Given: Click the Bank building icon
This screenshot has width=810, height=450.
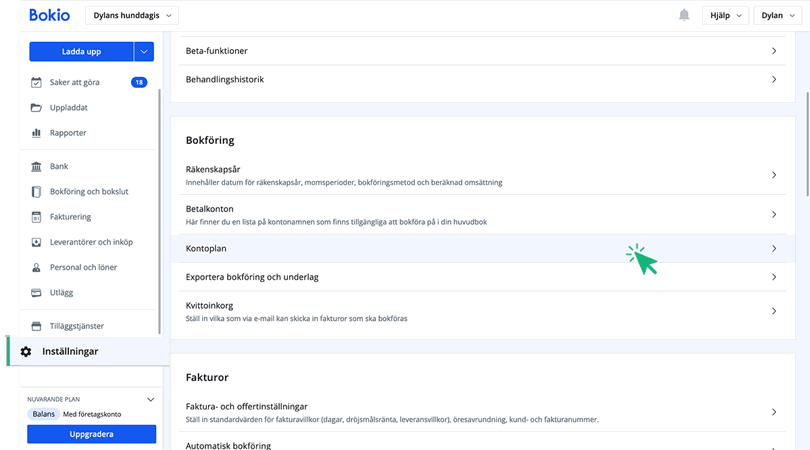Looking at the screenshot, I should [36, 166].
